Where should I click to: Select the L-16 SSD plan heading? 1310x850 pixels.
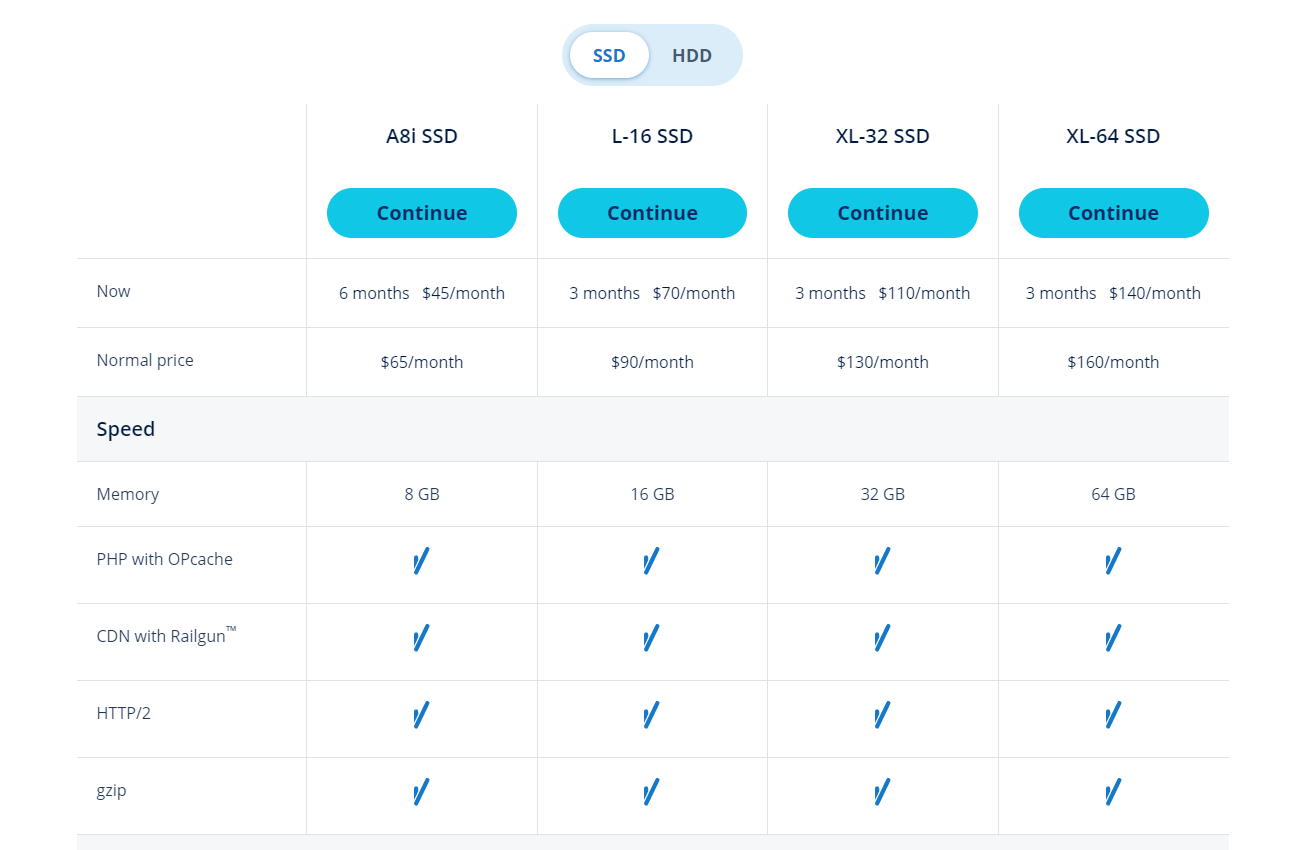coord(652,136)
